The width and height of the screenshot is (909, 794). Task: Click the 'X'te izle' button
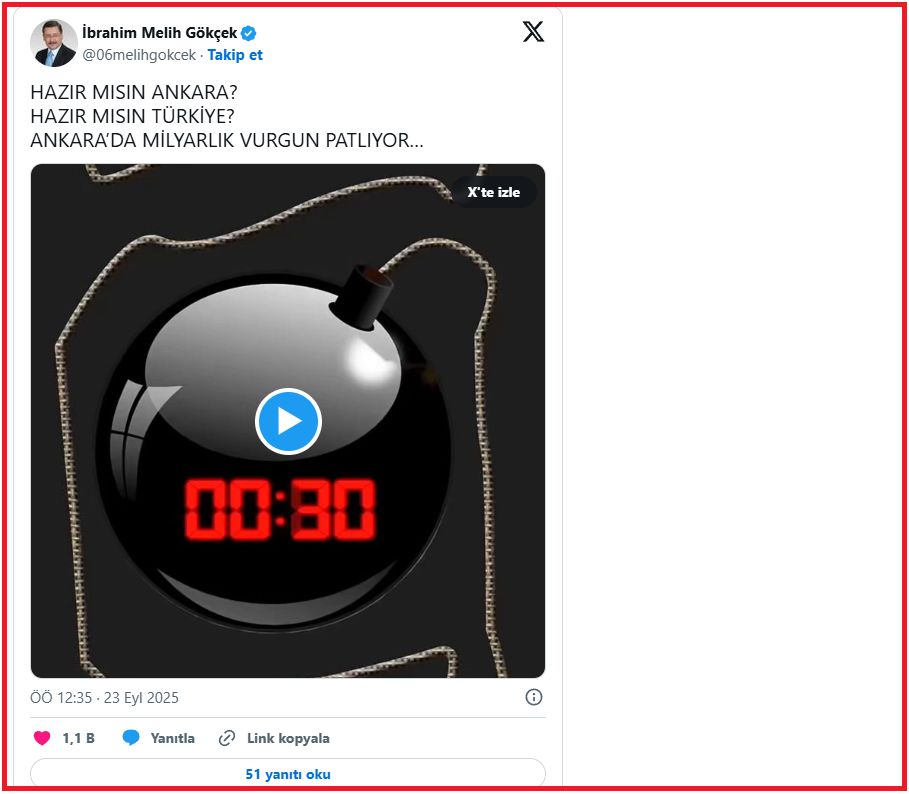(x=493, y=192)
